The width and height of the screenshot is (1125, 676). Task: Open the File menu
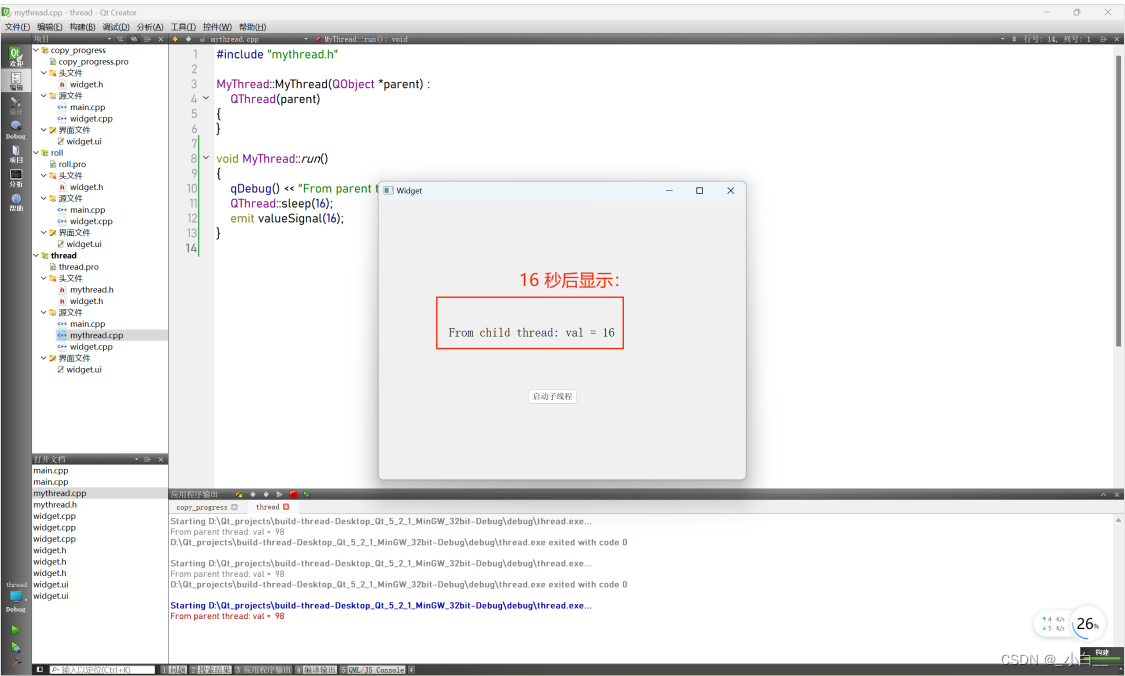tap(17, 27)
